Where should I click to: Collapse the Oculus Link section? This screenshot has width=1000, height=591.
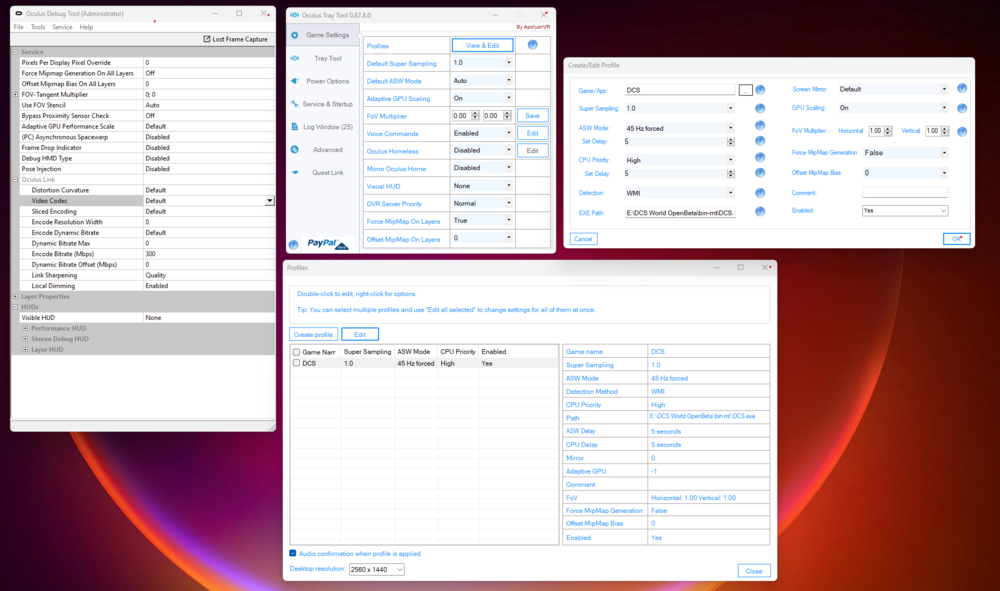(x=15, y=180)
